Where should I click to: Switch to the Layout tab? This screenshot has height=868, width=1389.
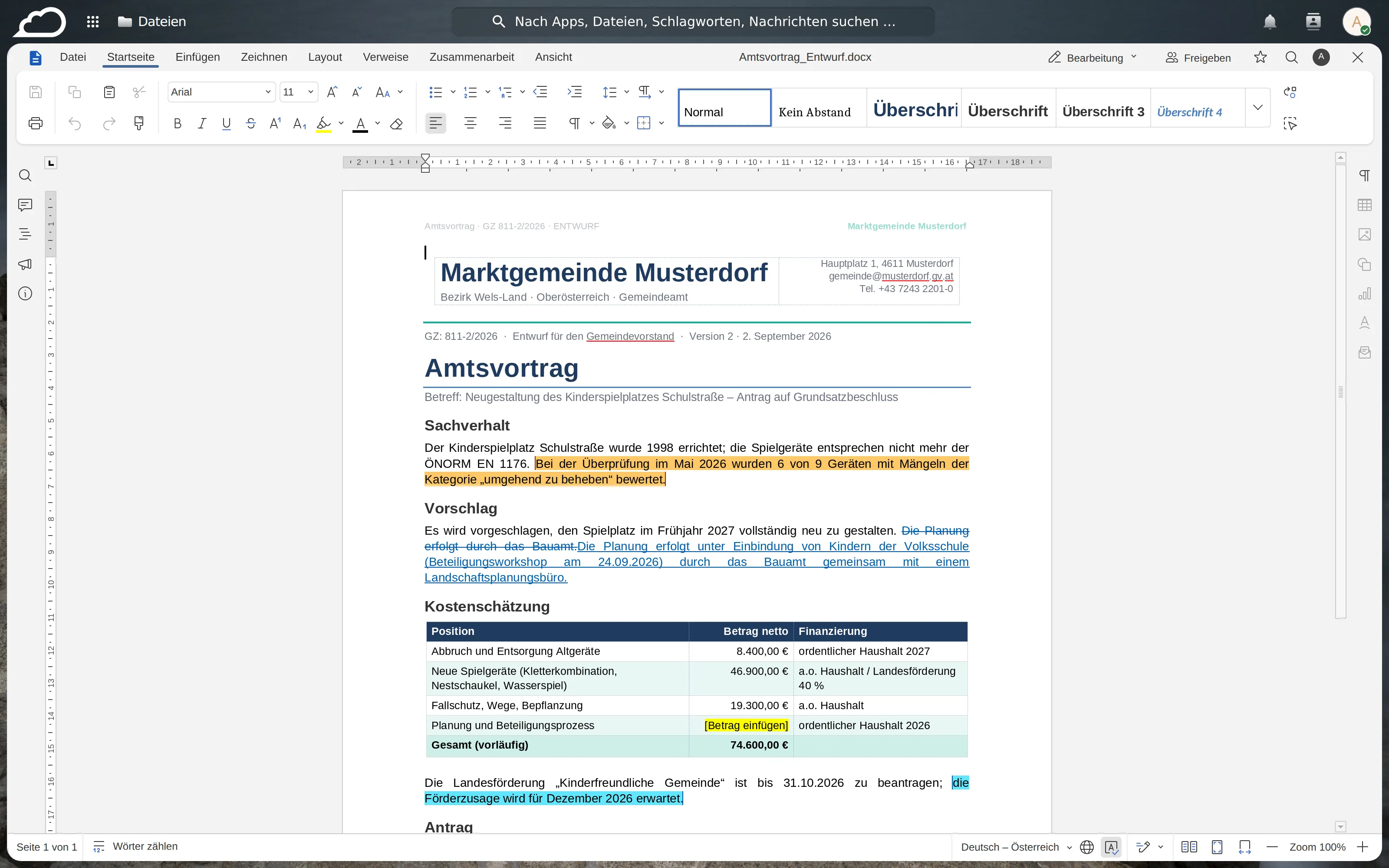coord(325,57)
